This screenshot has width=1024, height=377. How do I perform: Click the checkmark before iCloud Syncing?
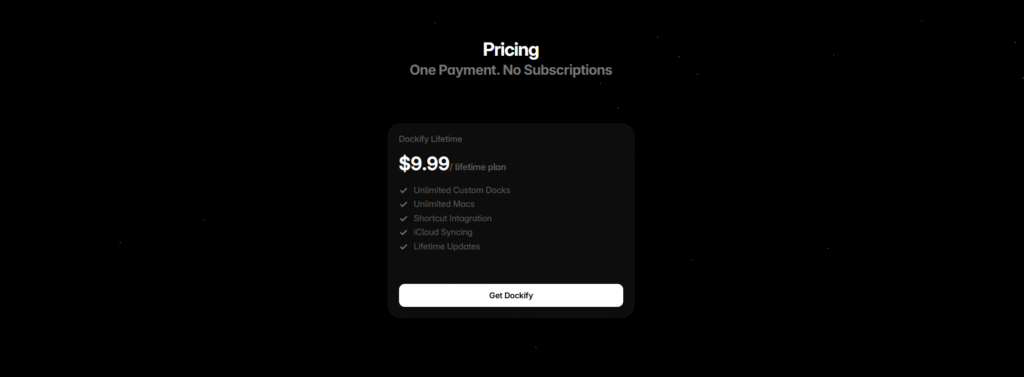[x=404, y=233]
